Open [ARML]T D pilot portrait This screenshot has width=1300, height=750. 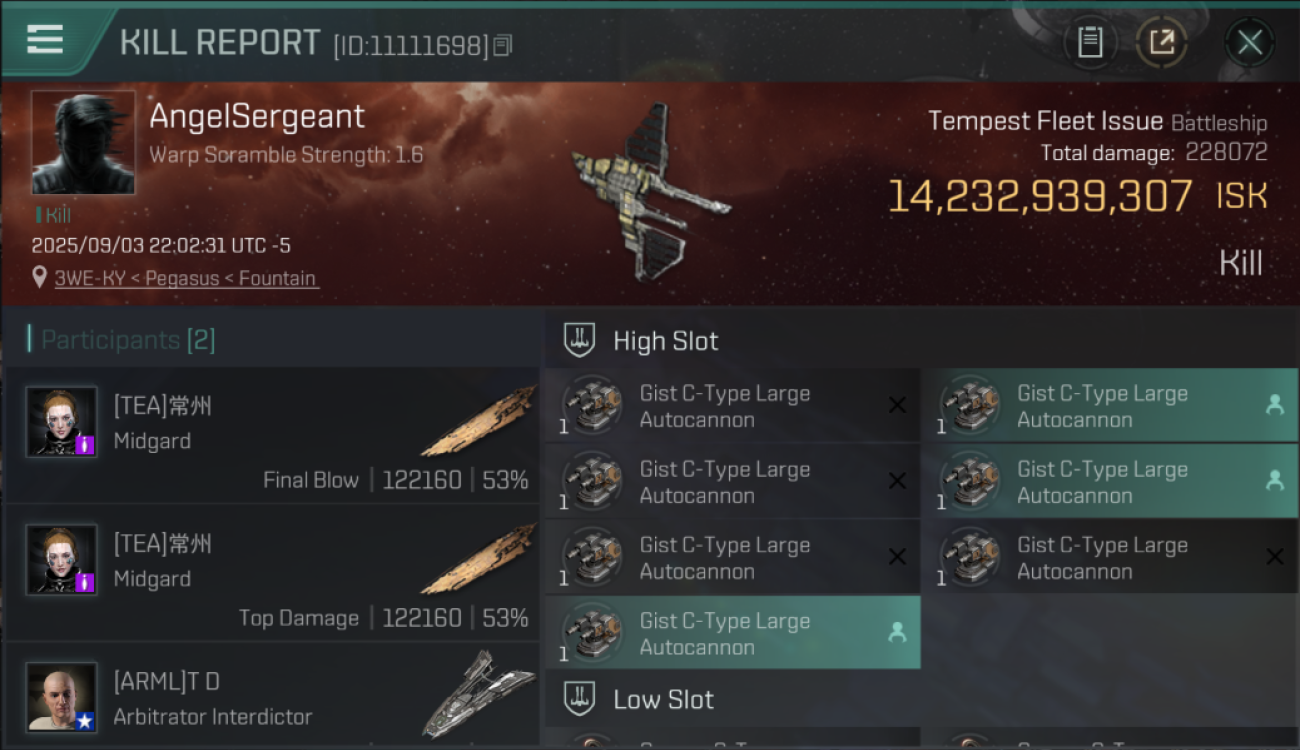pyautogui.click(x=62, y=697)
